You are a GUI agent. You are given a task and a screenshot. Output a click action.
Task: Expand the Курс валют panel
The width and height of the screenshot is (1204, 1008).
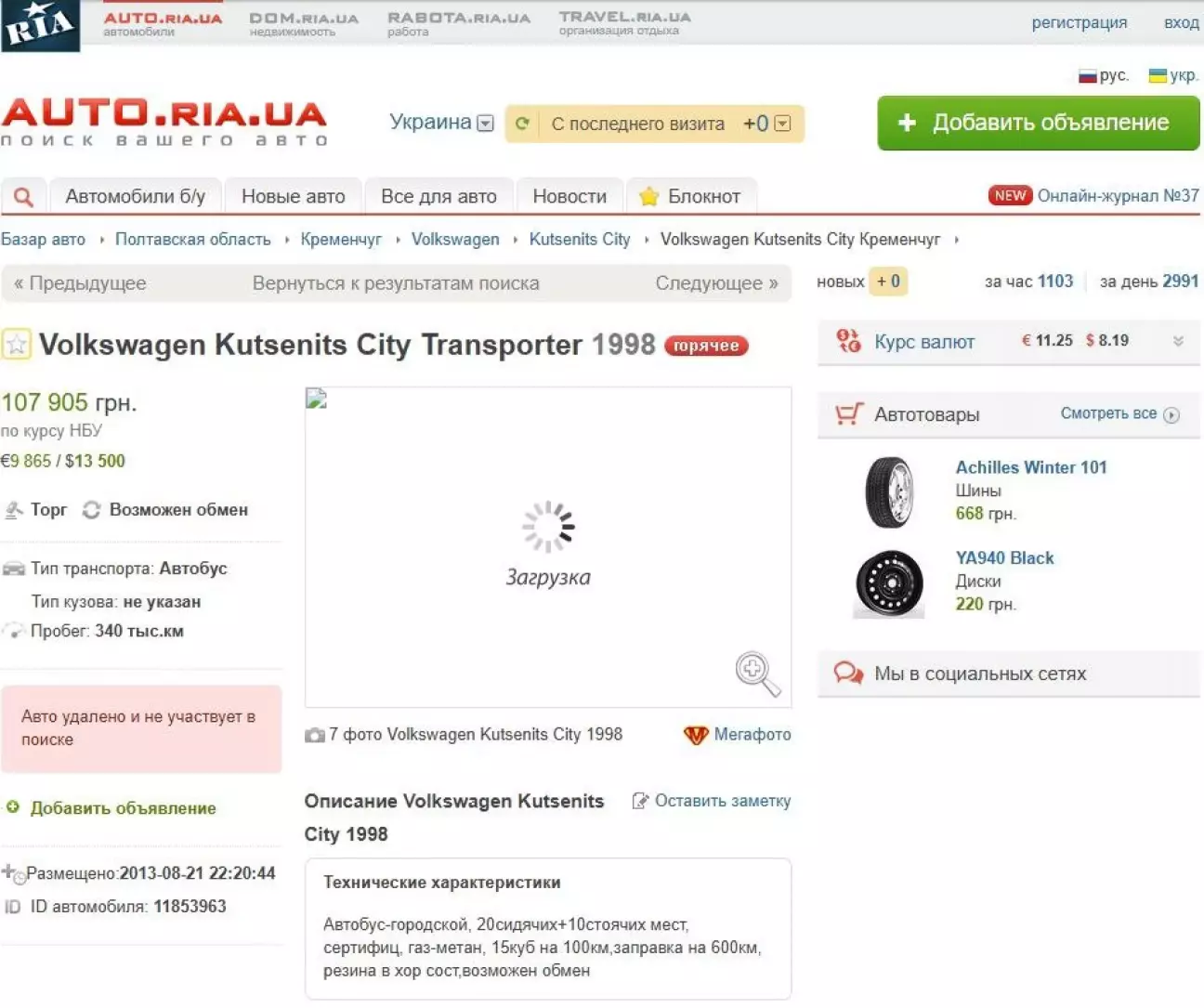click(x=1178, y=341)
